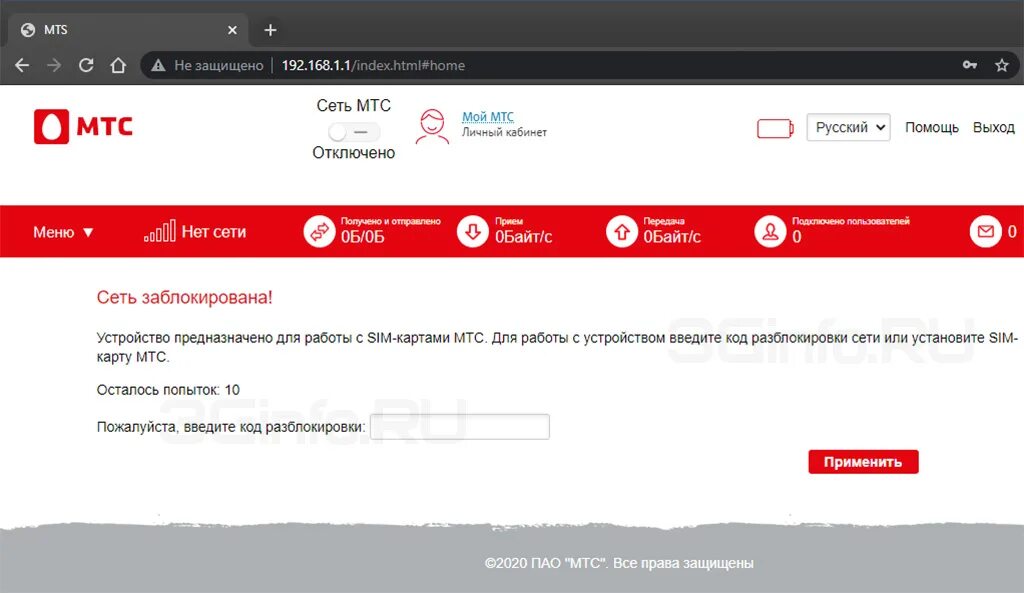
Task: Click the personal account avatar icon
Action: (x=432, y=126)
